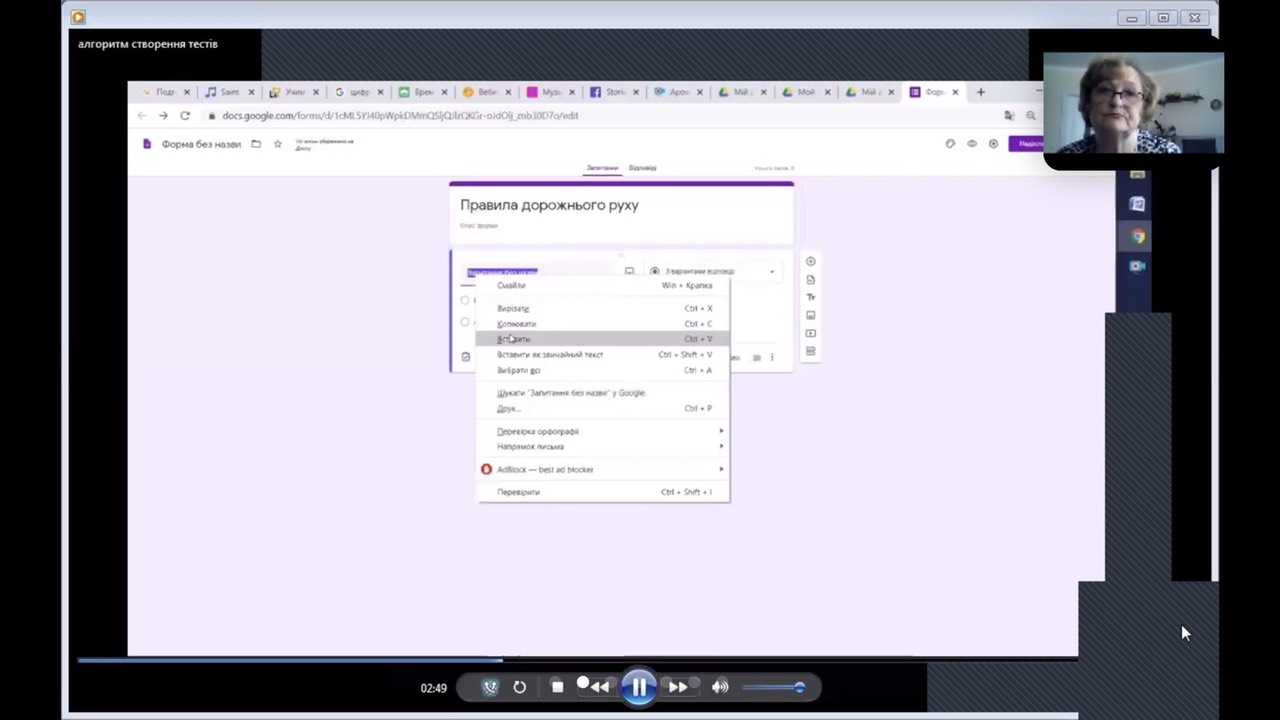Click the add question plus icon

pos(810,262)
